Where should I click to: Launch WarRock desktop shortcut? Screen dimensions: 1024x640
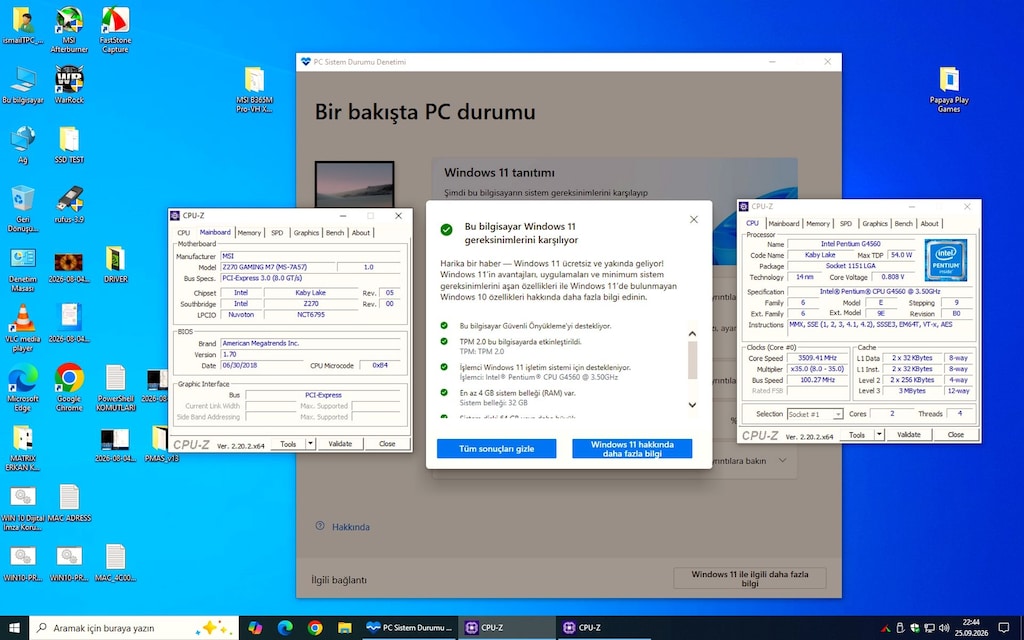69,85
